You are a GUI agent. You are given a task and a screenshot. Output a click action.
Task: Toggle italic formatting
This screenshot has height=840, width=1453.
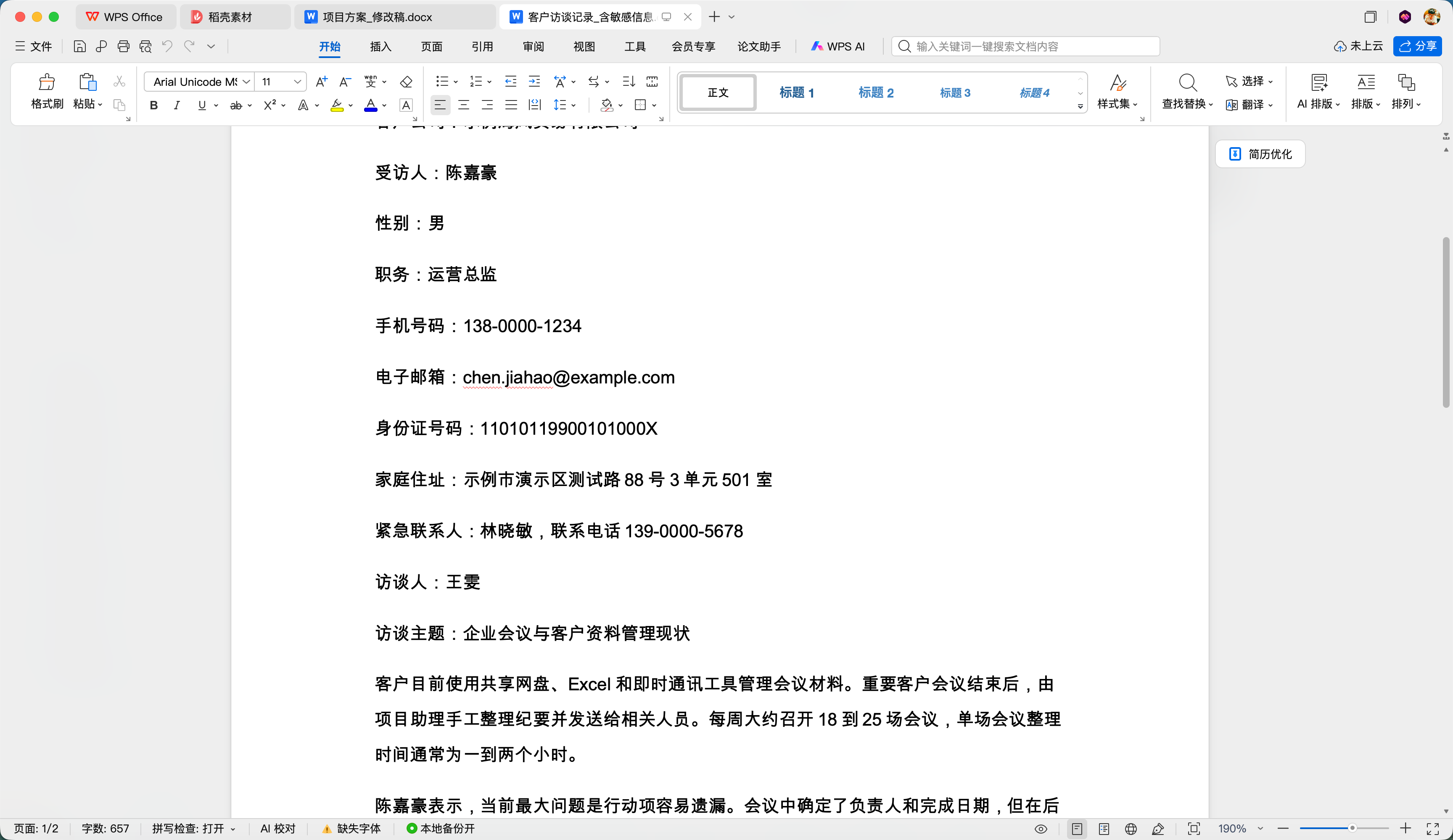pyautogui.click(x=177, y=105)
